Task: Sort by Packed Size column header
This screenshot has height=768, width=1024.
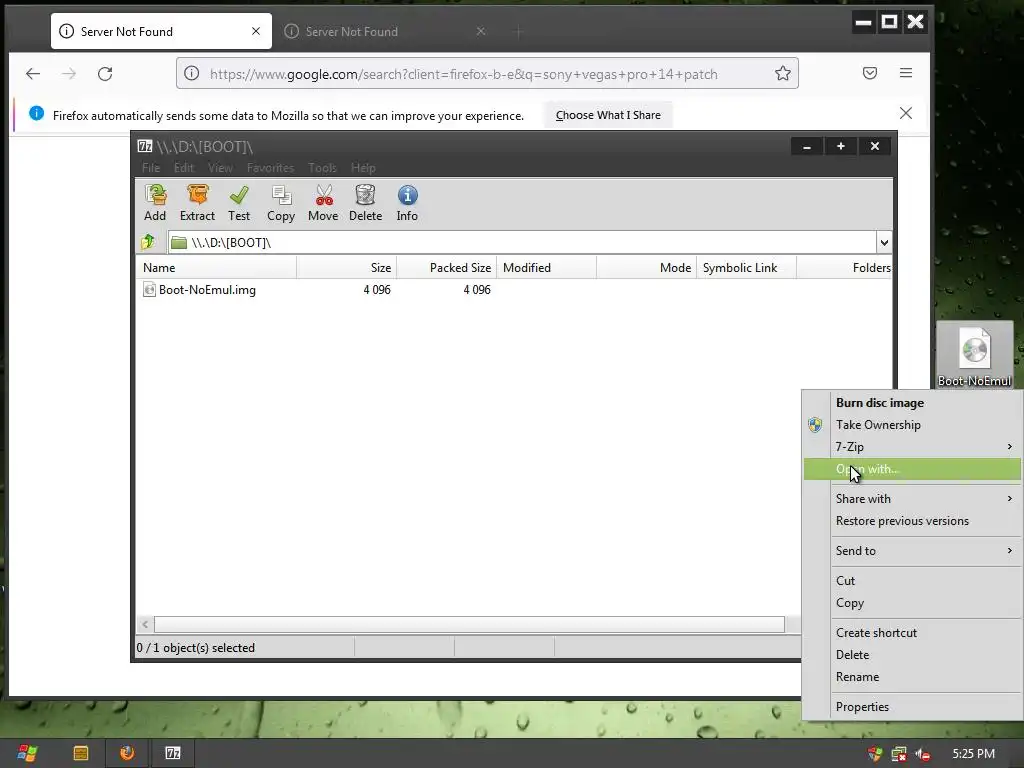Action: (x=447, y=268)
